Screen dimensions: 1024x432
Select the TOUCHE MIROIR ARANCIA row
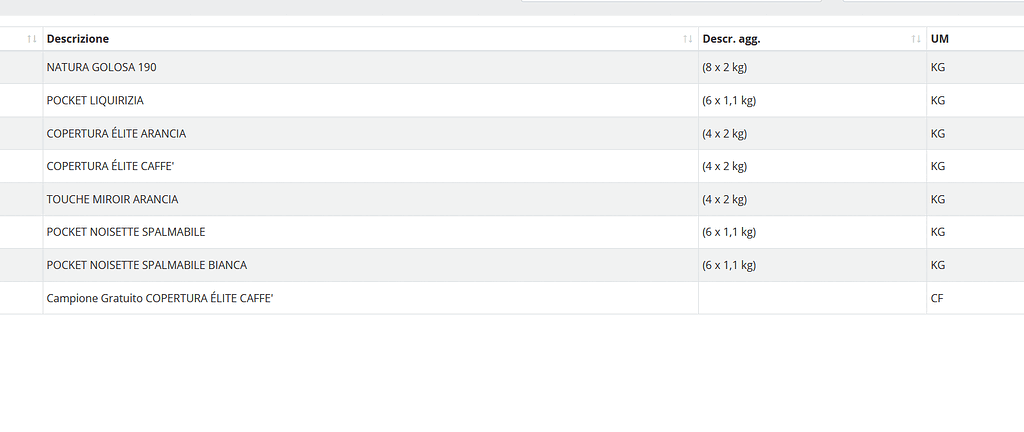click(112, 200)
